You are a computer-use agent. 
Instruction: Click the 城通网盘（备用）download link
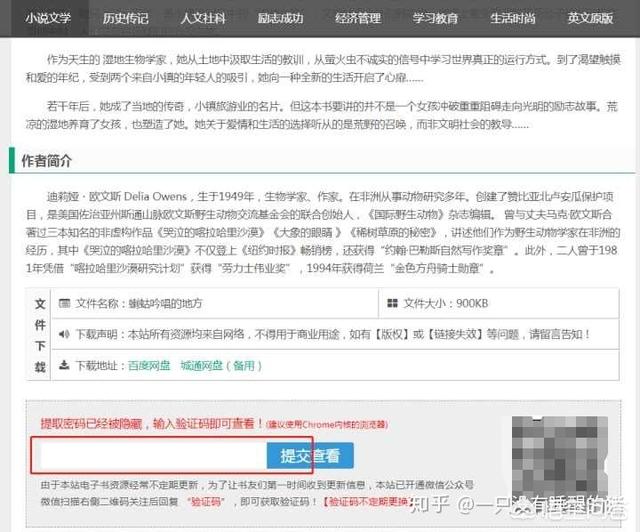[x=221, y=365]
